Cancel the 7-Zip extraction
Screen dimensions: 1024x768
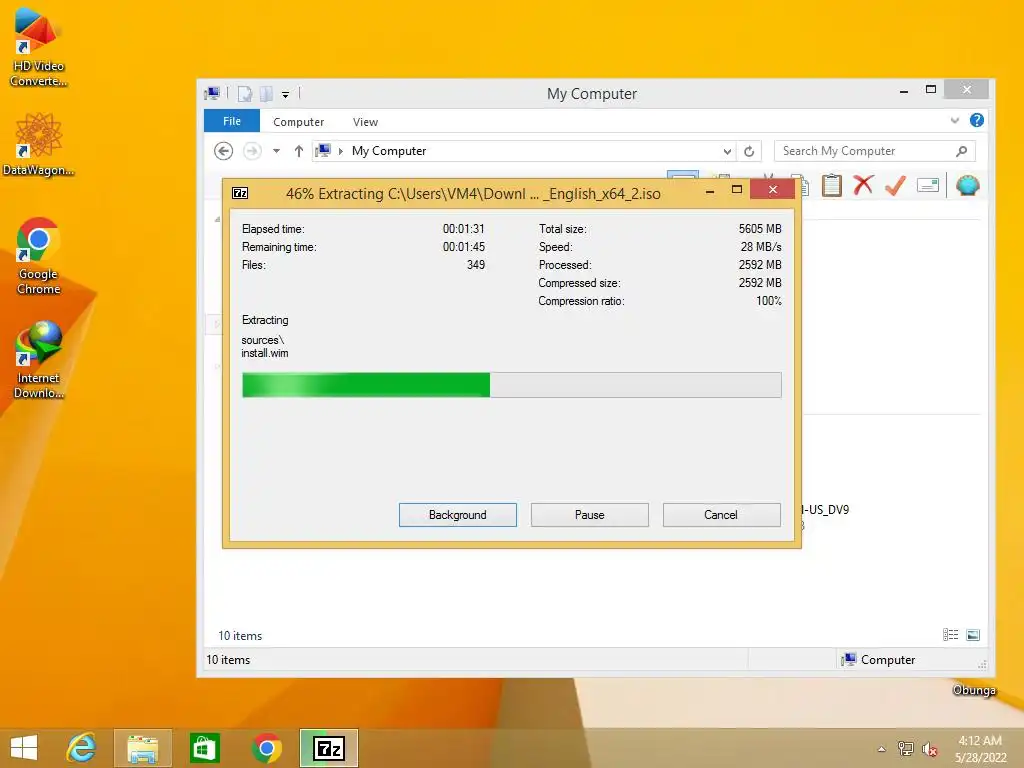722,515
